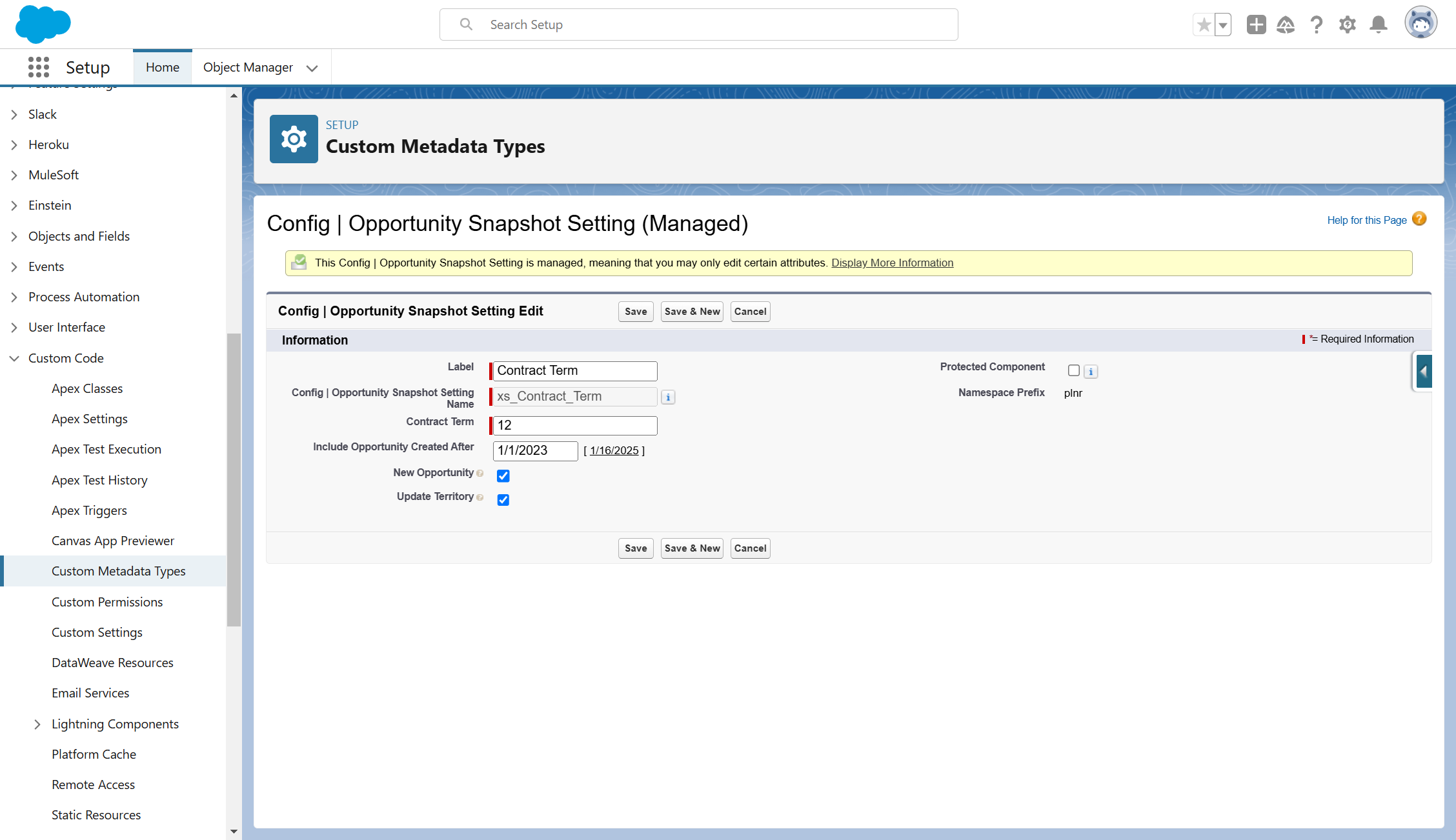Expand the Object Manager tab dropdown
This screenshot has height=840, width=1456.
point(312,68)
